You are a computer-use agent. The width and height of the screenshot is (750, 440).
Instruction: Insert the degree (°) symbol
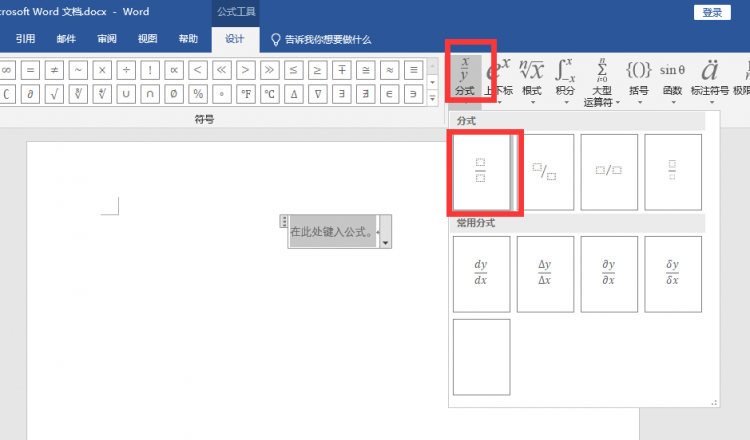click(x=221, y=94)
